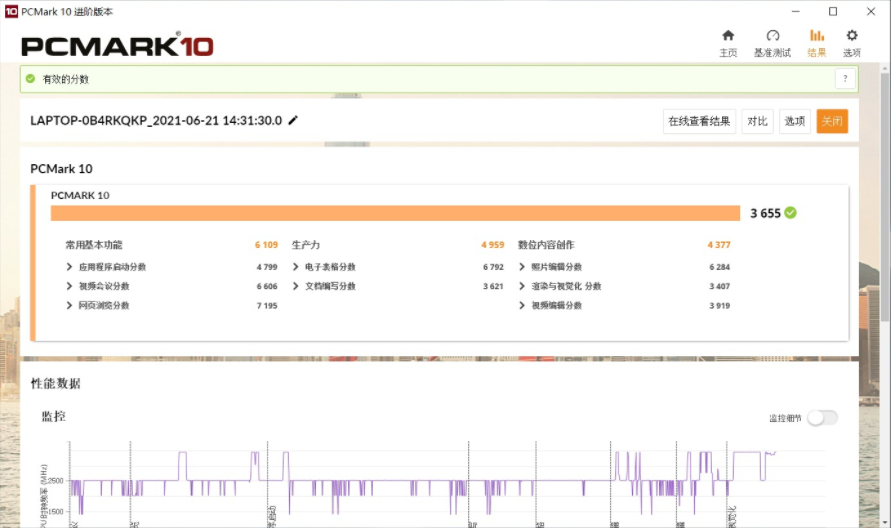The image size is (891, 528).
Task: Click the scrollbar up arrow
Action: point(885,69)
